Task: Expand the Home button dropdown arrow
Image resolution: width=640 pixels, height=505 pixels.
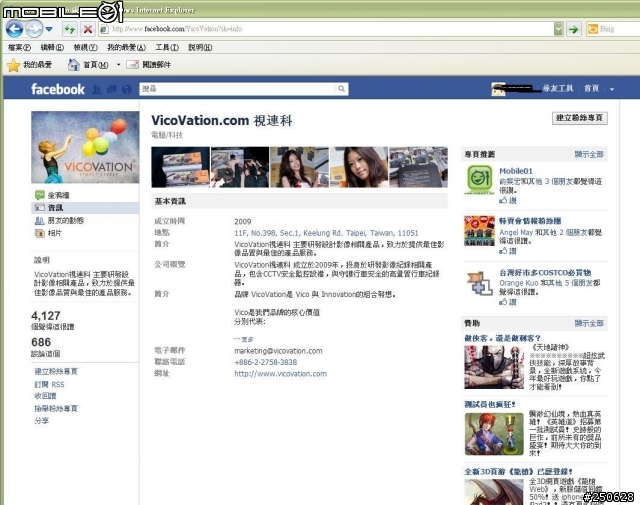Action: 118,65
